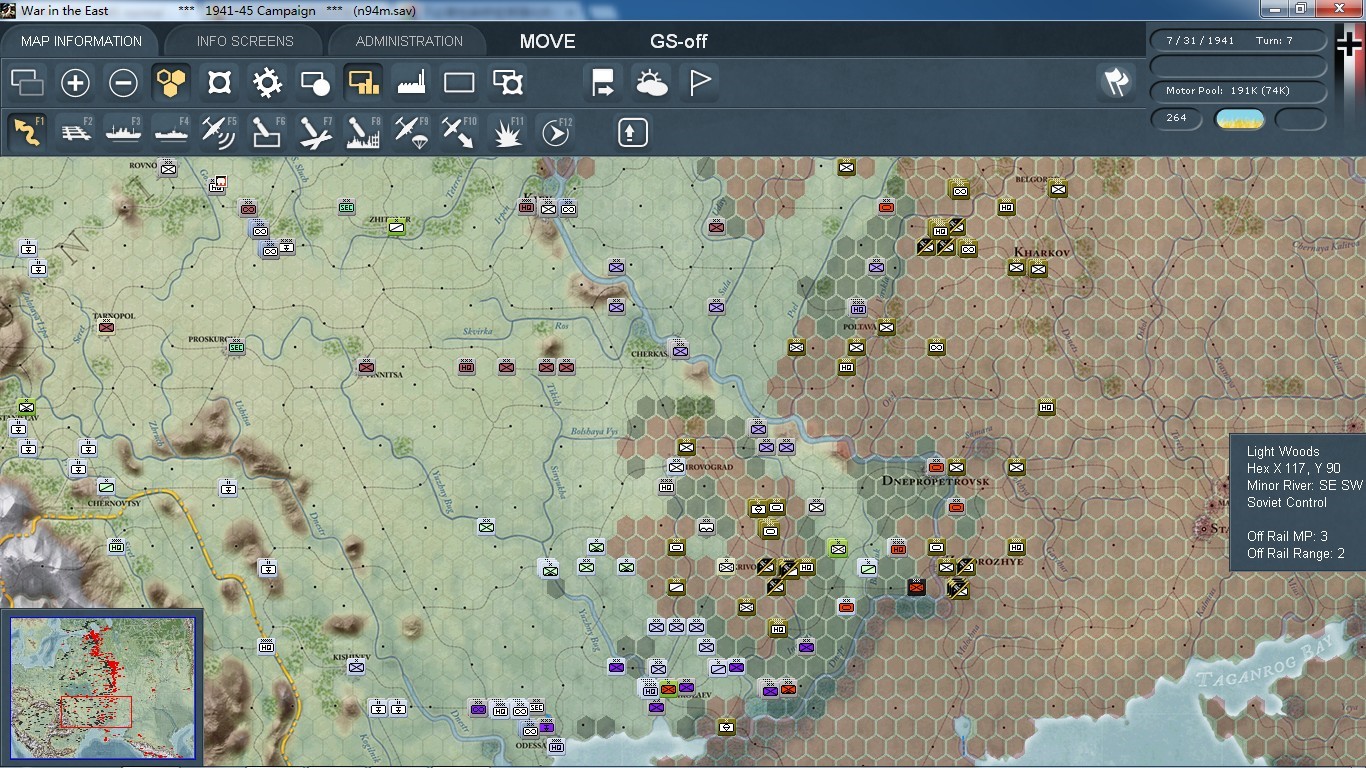
Task: Zoom out with the minus icon
Action: pos(123,83)
